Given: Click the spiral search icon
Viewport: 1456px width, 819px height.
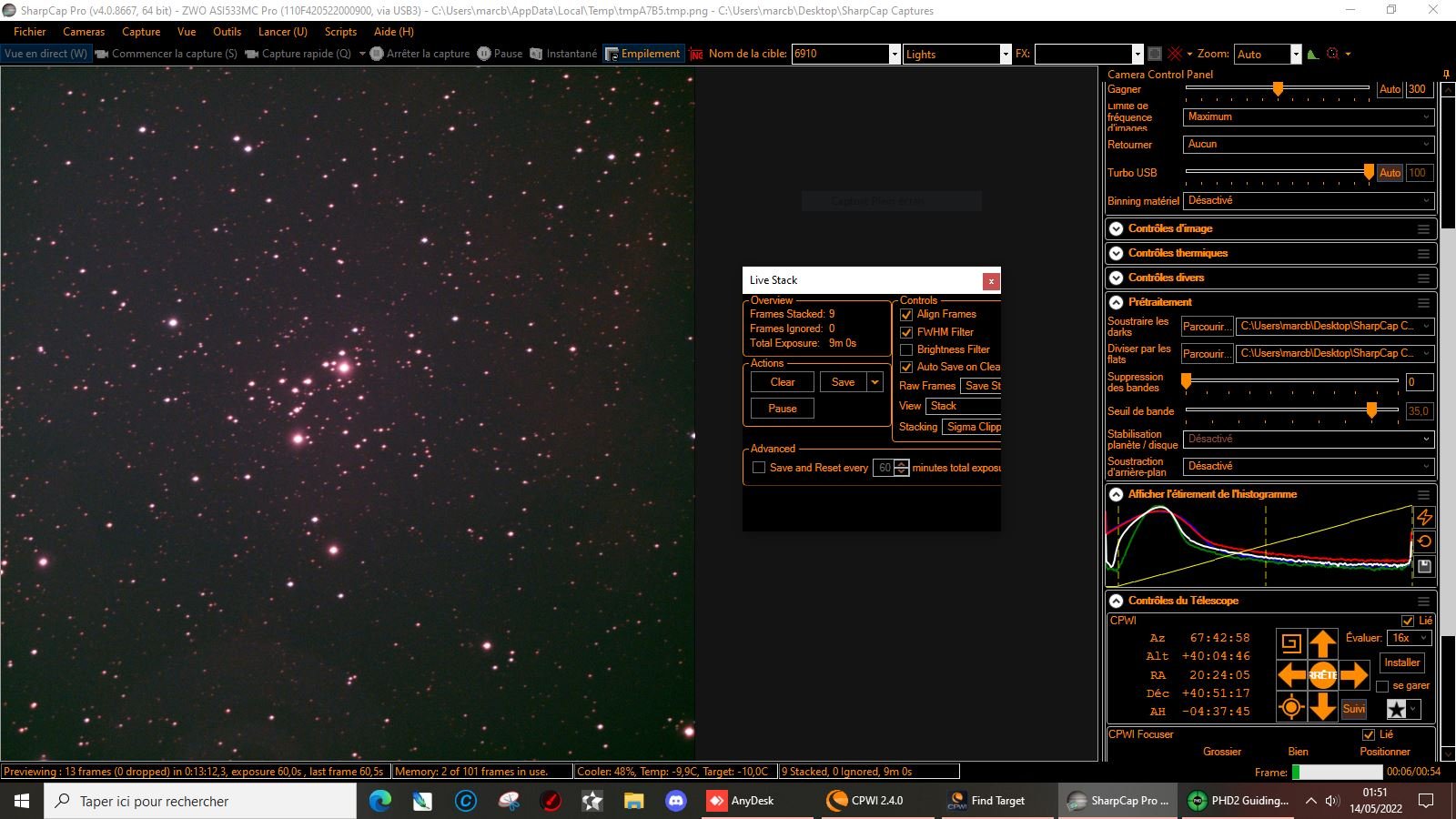Looking at the screenshot, I should 1290,643.
